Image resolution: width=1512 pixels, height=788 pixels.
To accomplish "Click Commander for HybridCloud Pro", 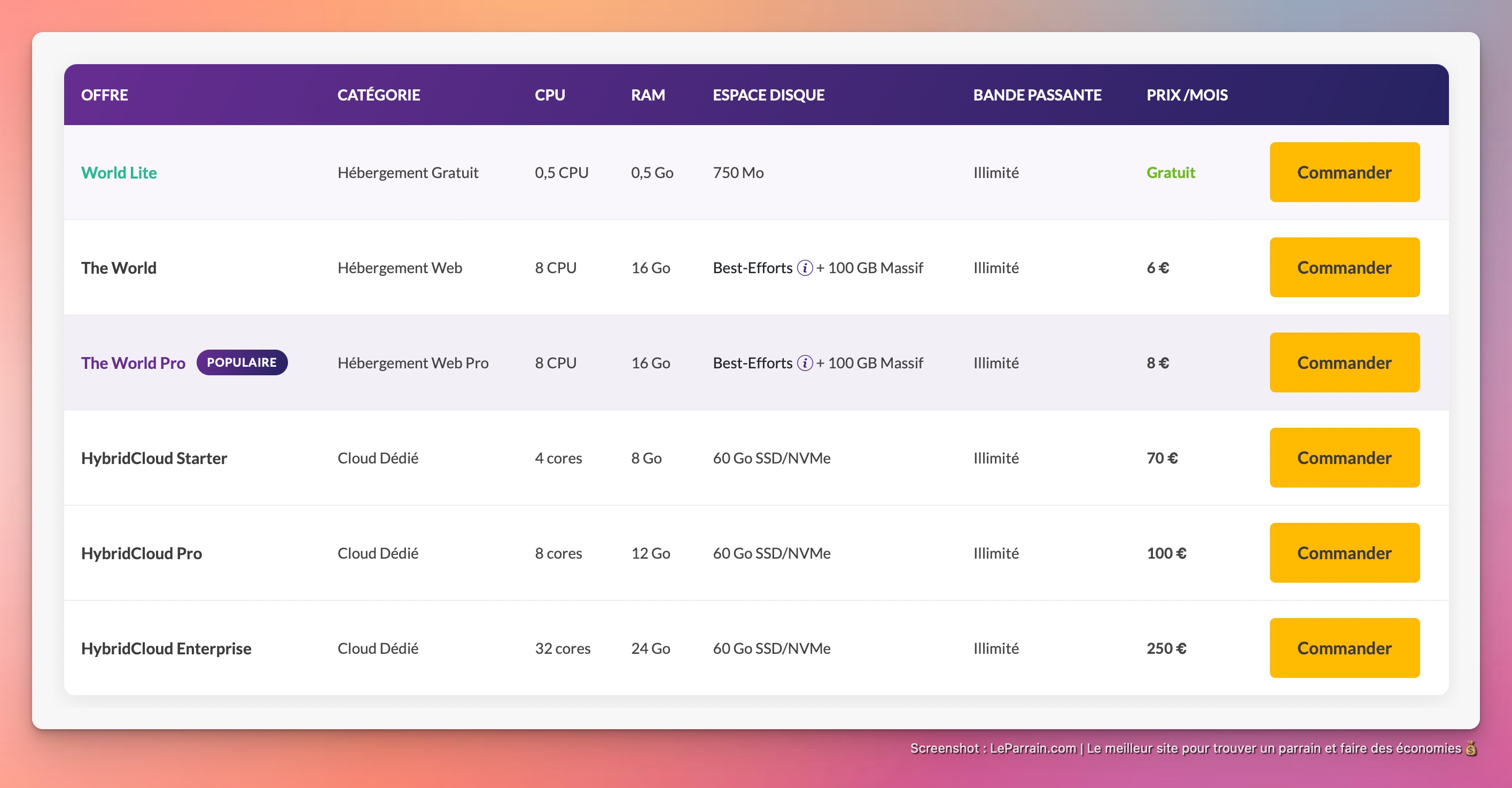I will [1344, 553].
